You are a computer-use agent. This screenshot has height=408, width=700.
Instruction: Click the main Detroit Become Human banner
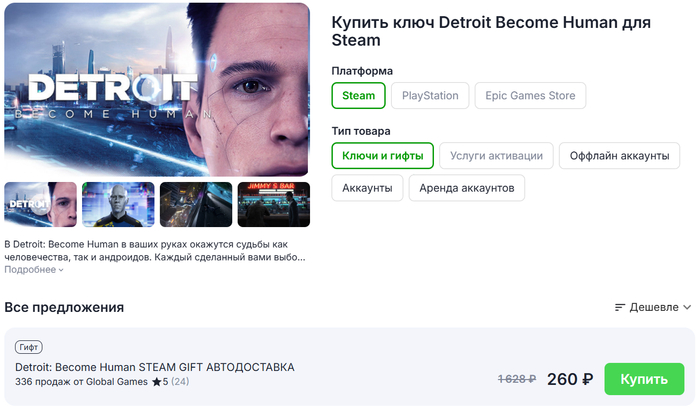157,89
